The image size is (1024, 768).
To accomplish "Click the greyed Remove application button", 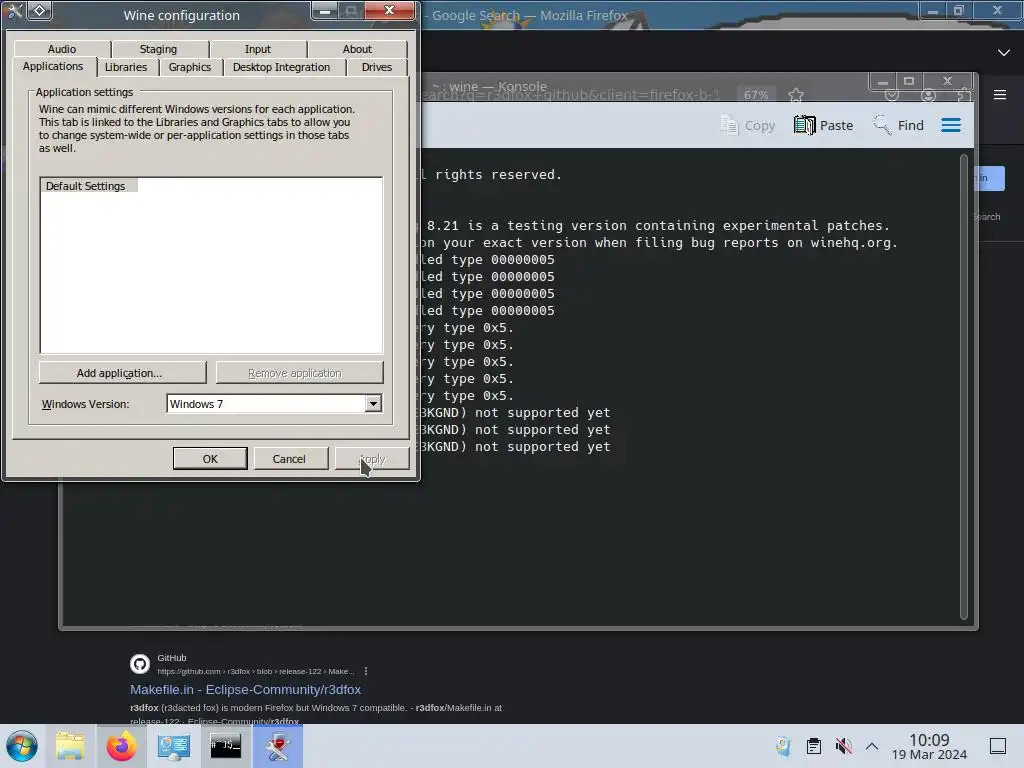I will point(299,373).
